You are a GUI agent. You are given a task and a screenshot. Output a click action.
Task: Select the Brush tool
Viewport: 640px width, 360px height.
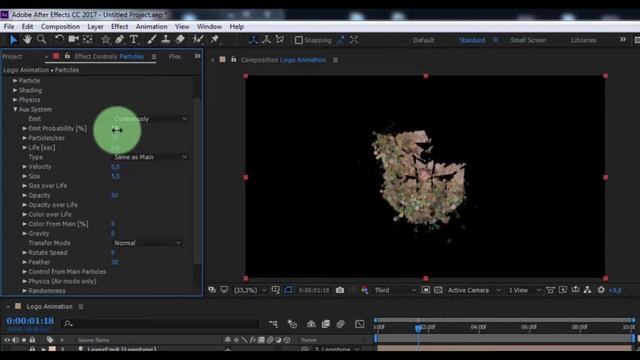tap(151, 40)
